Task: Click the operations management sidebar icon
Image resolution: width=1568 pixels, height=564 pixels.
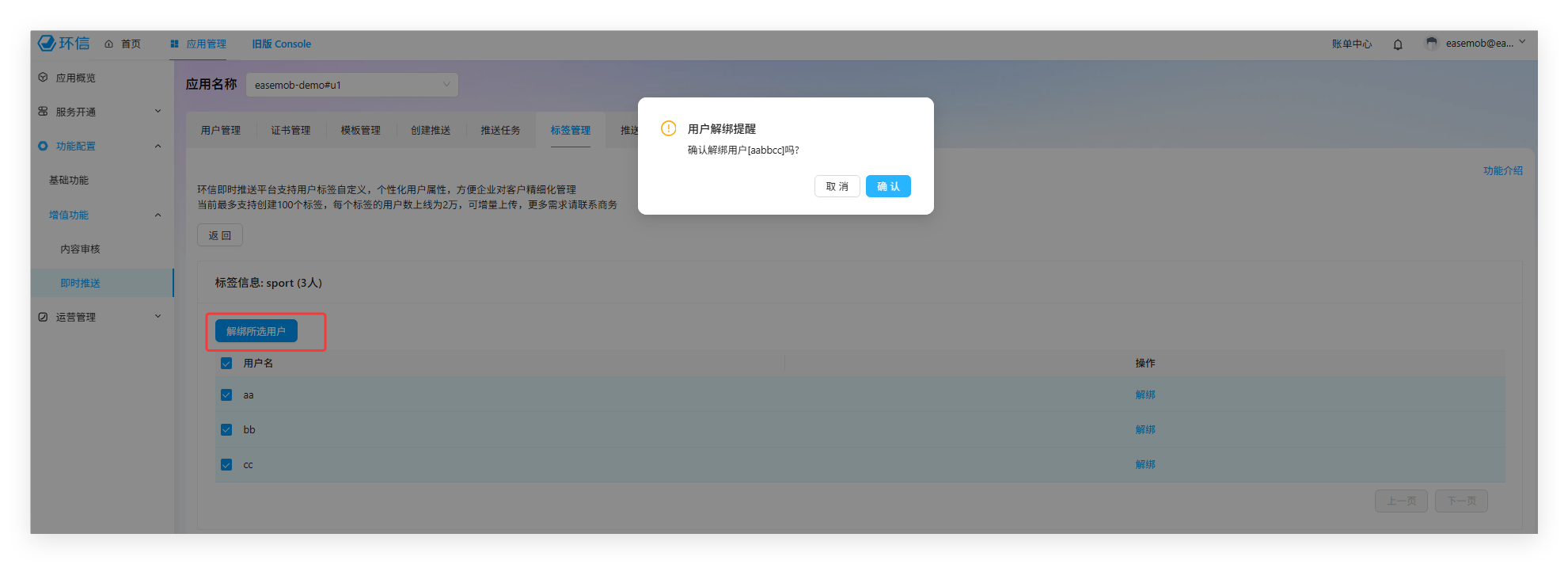Action: tap(43, 317)
